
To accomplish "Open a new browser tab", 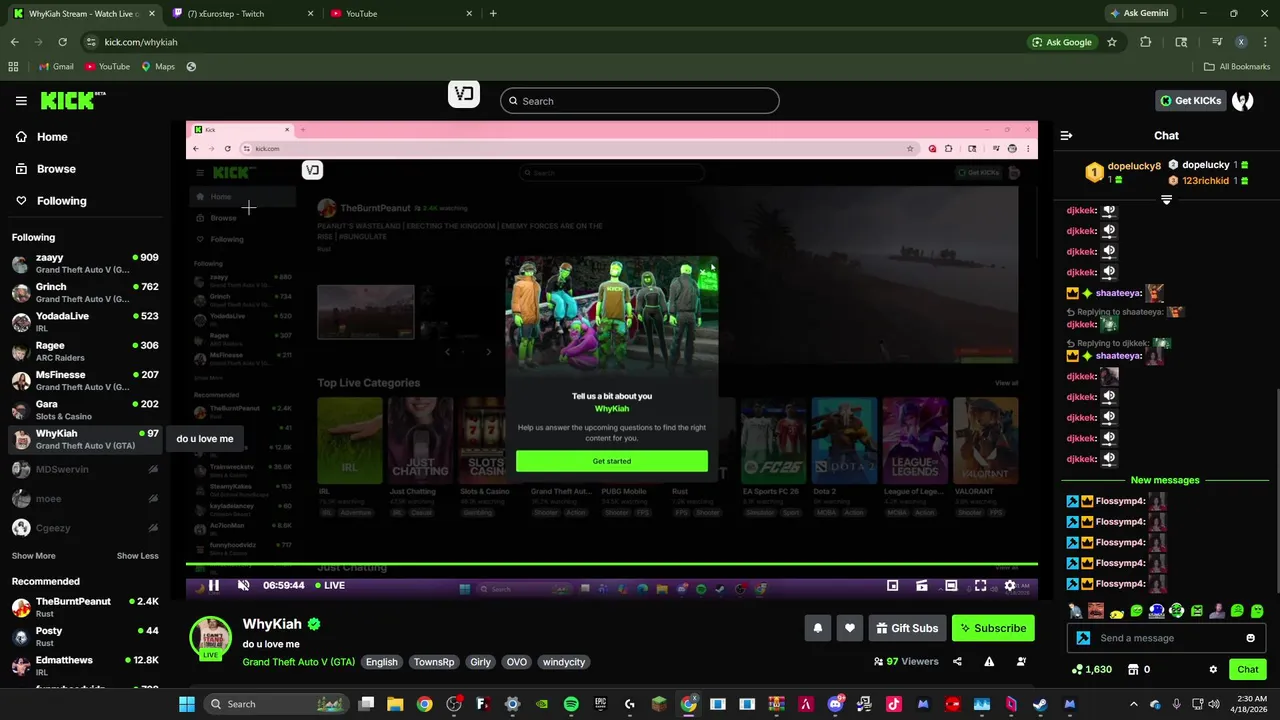I will (493, 14).
